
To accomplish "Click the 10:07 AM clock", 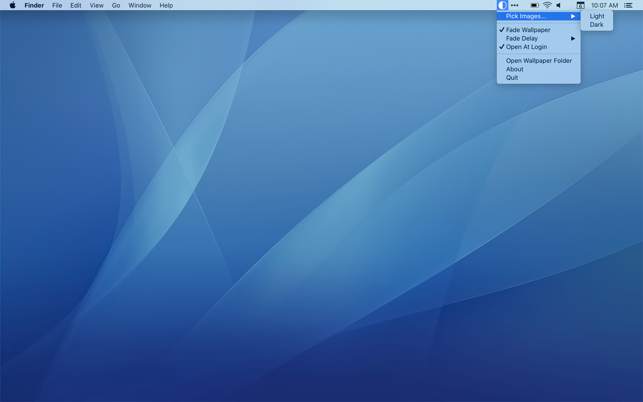I will pos(604,5).
